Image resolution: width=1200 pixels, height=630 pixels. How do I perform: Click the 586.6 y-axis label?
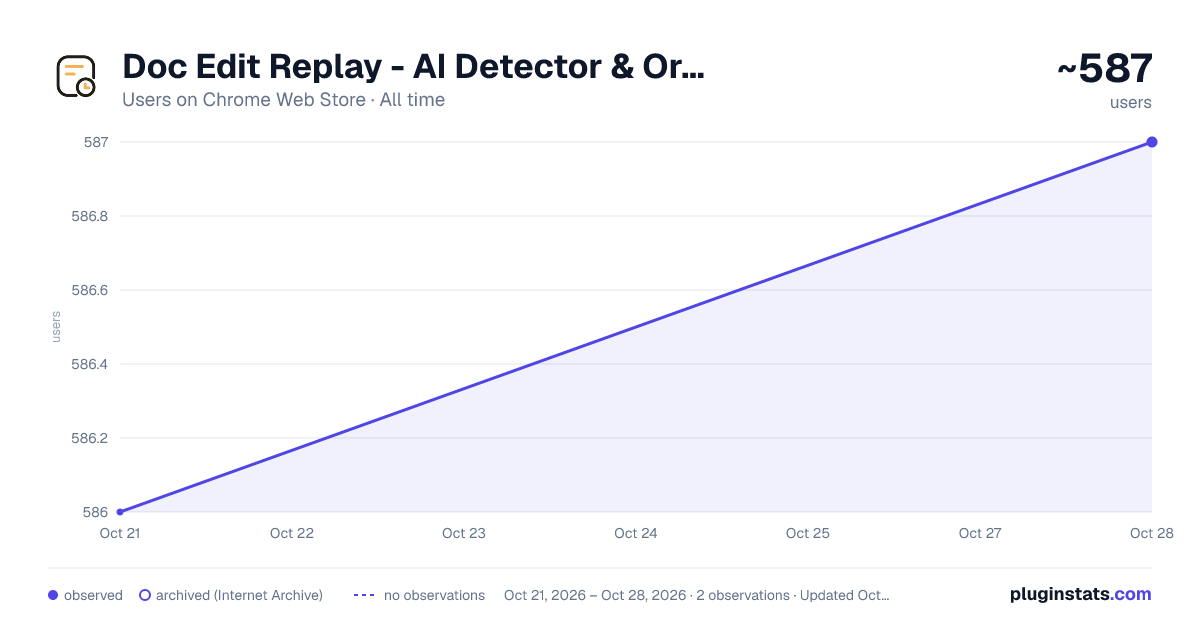[90, 290]
